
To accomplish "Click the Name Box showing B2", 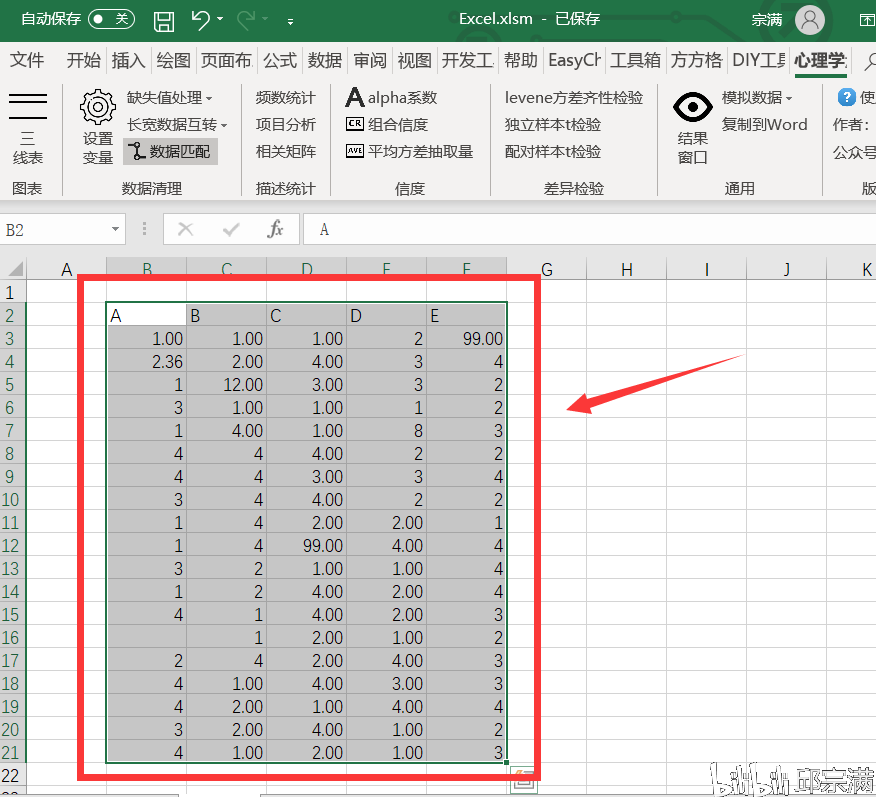I will pos(55,230).
